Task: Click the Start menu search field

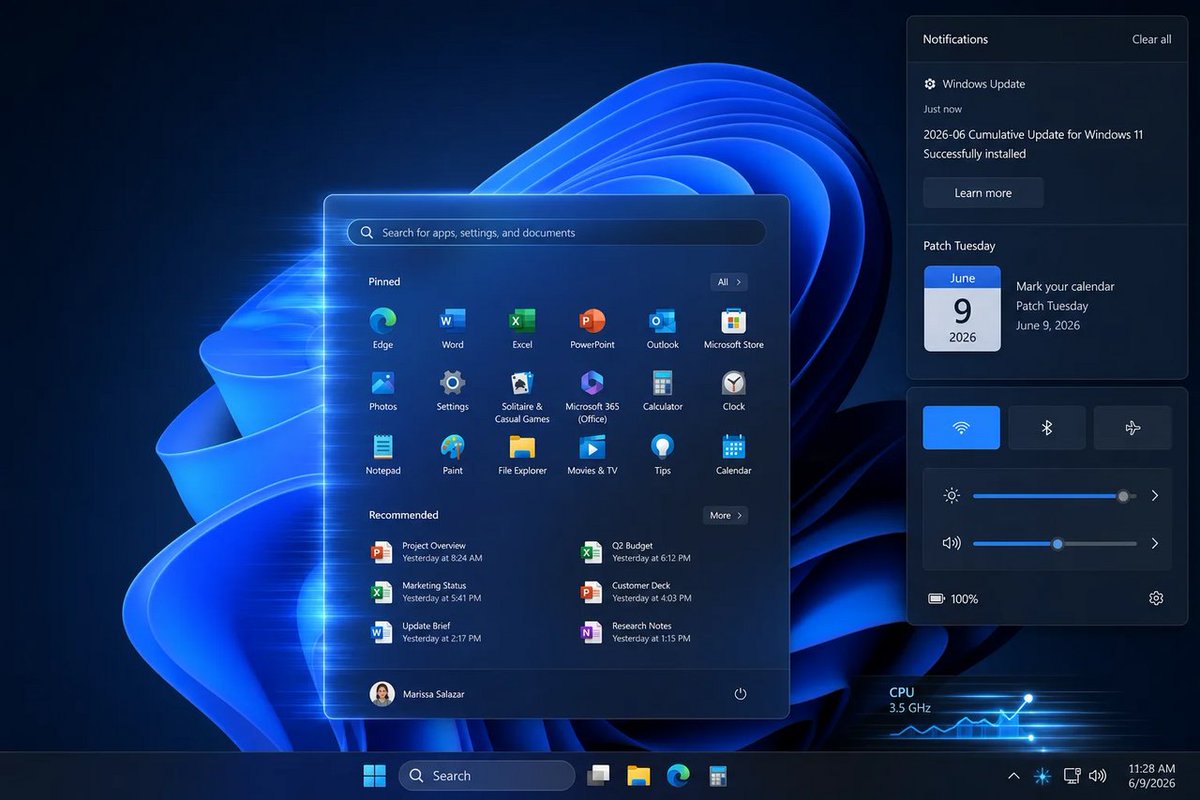Action: (556, 232)
